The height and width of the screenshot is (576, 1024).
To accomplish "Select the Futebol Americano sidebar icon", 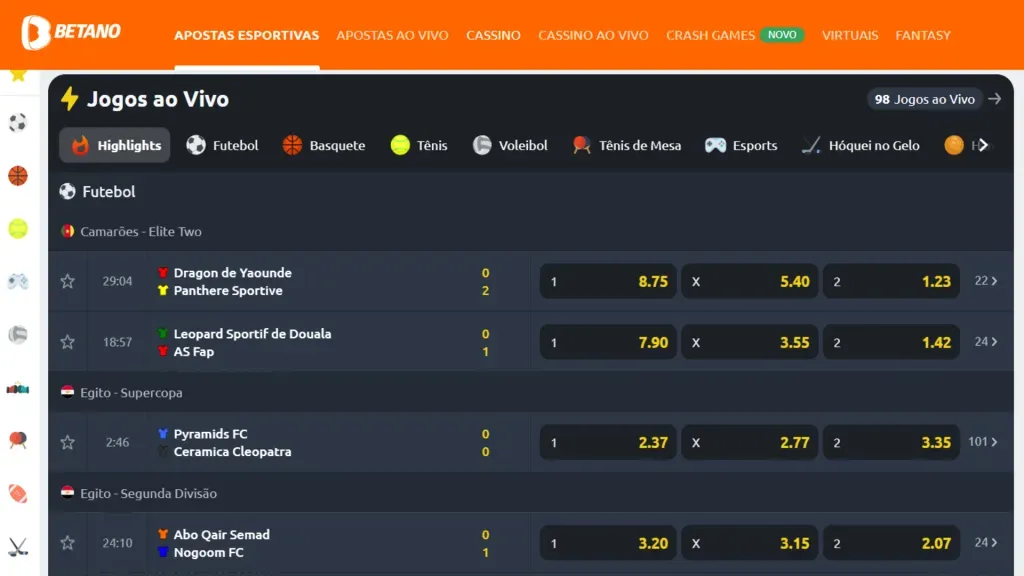I will (16, 493).
